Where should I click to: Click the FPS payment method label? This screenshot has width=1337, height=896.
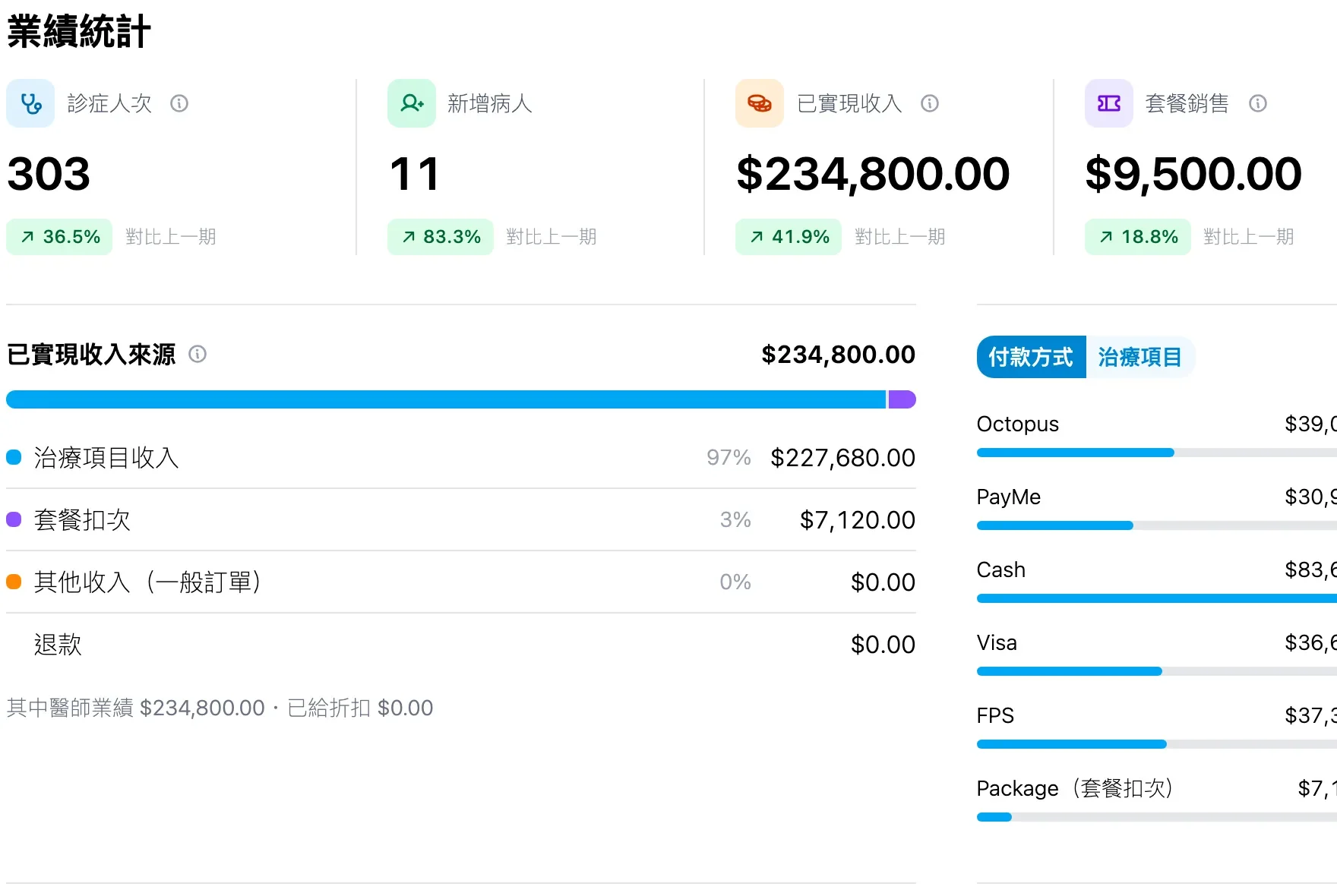click(x=995, y=715)
